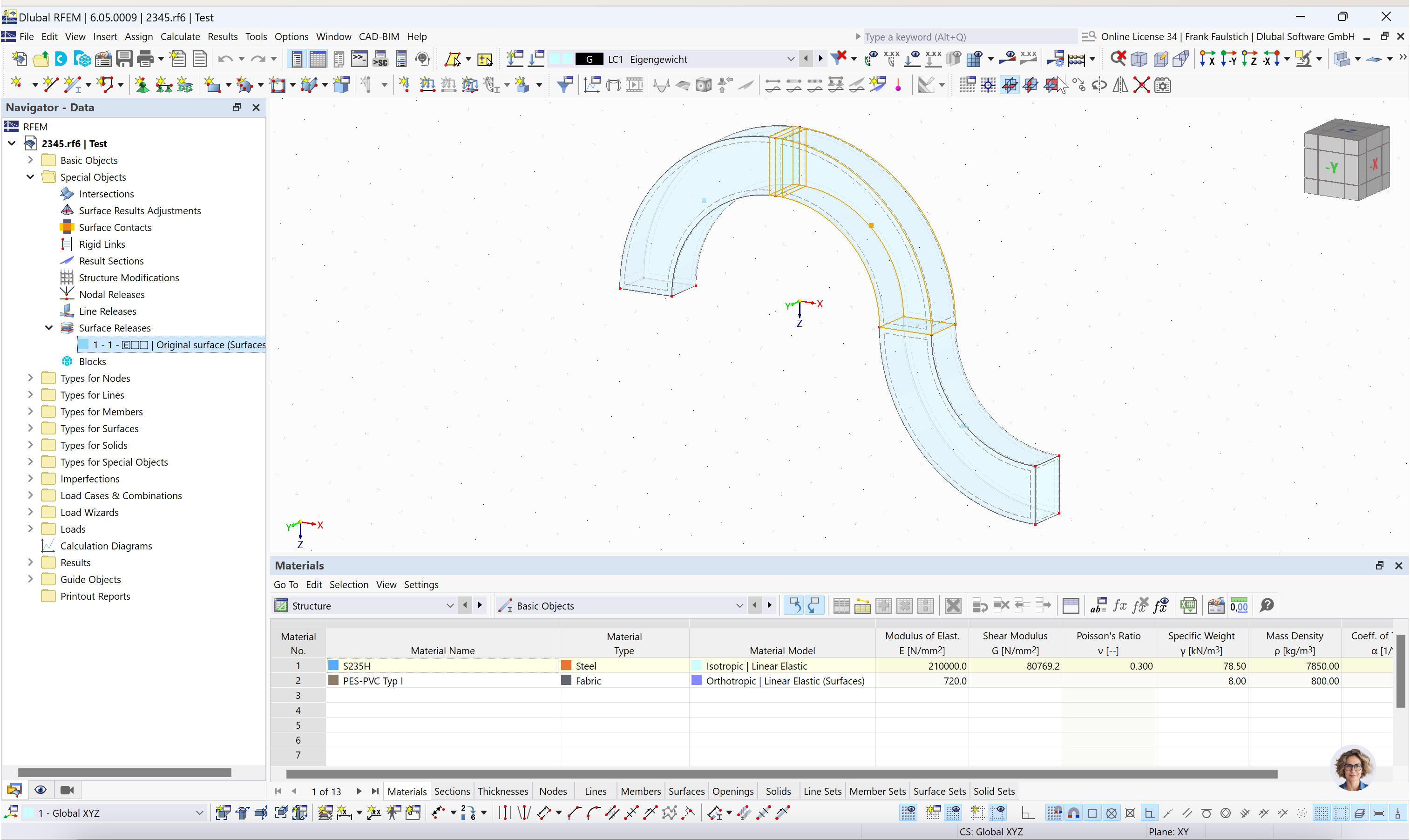
Task: Open the Calculate menu
Action: click(180, 37)
